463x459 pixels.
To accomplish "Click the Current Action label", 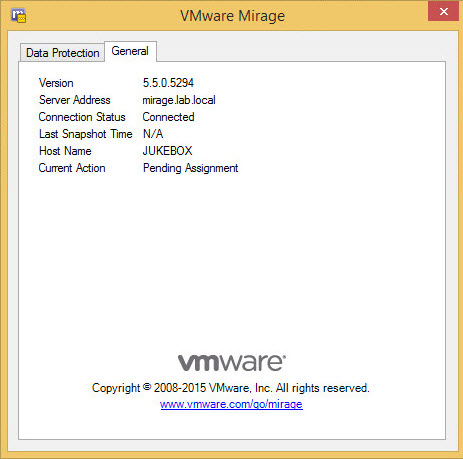I will (x=72, y=168).
